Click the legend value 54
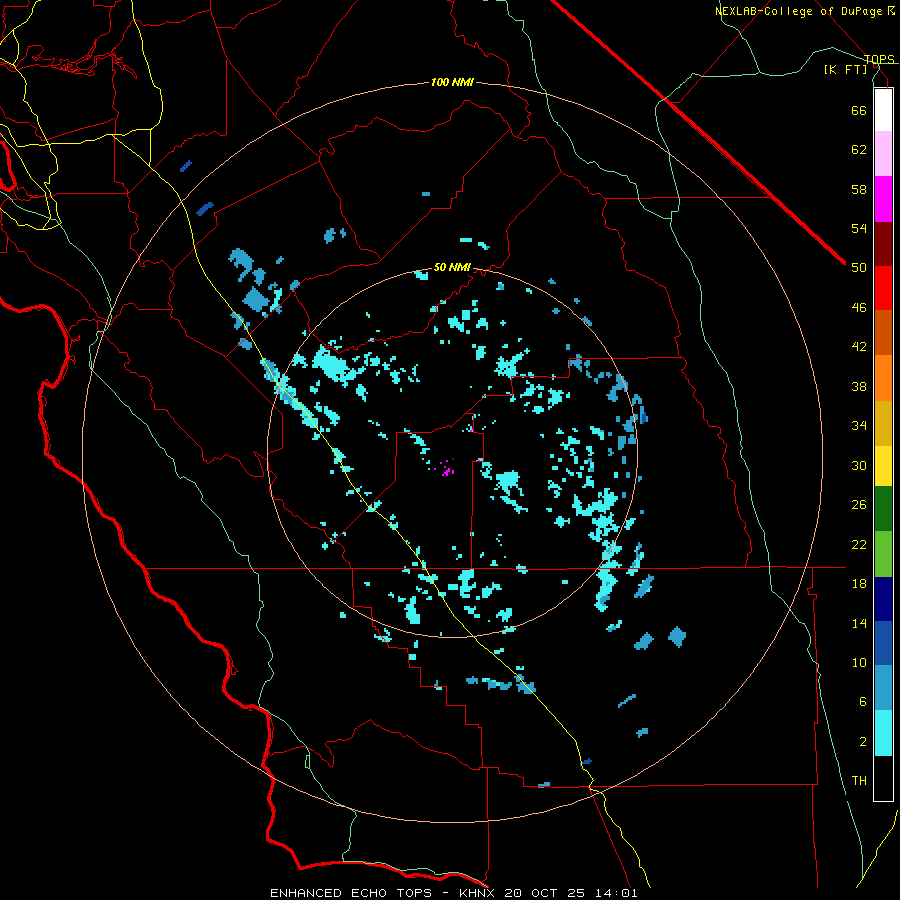The image size is (900, 900). (859, 228)
